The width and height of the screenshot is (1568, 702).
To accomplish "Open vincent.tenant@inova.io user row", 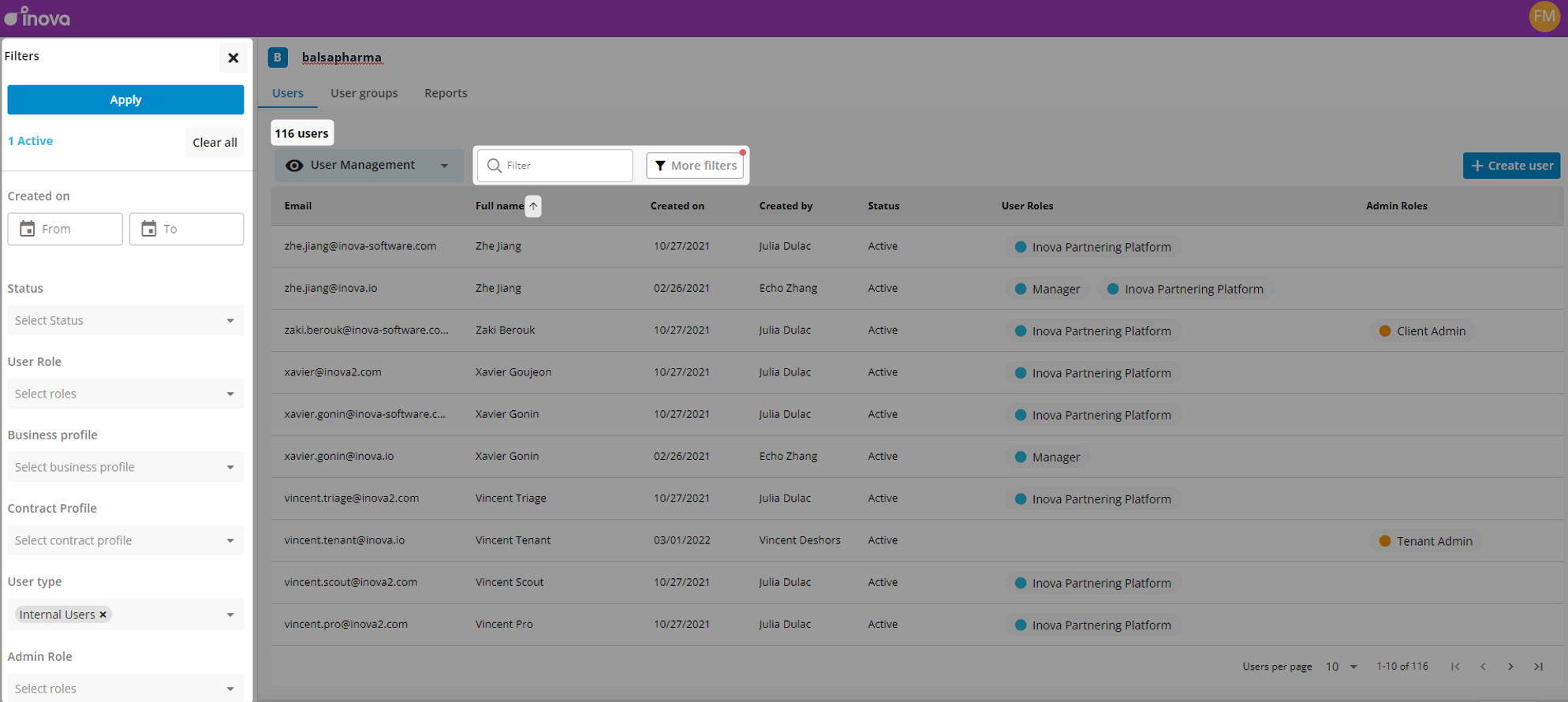I will [917, 540].
